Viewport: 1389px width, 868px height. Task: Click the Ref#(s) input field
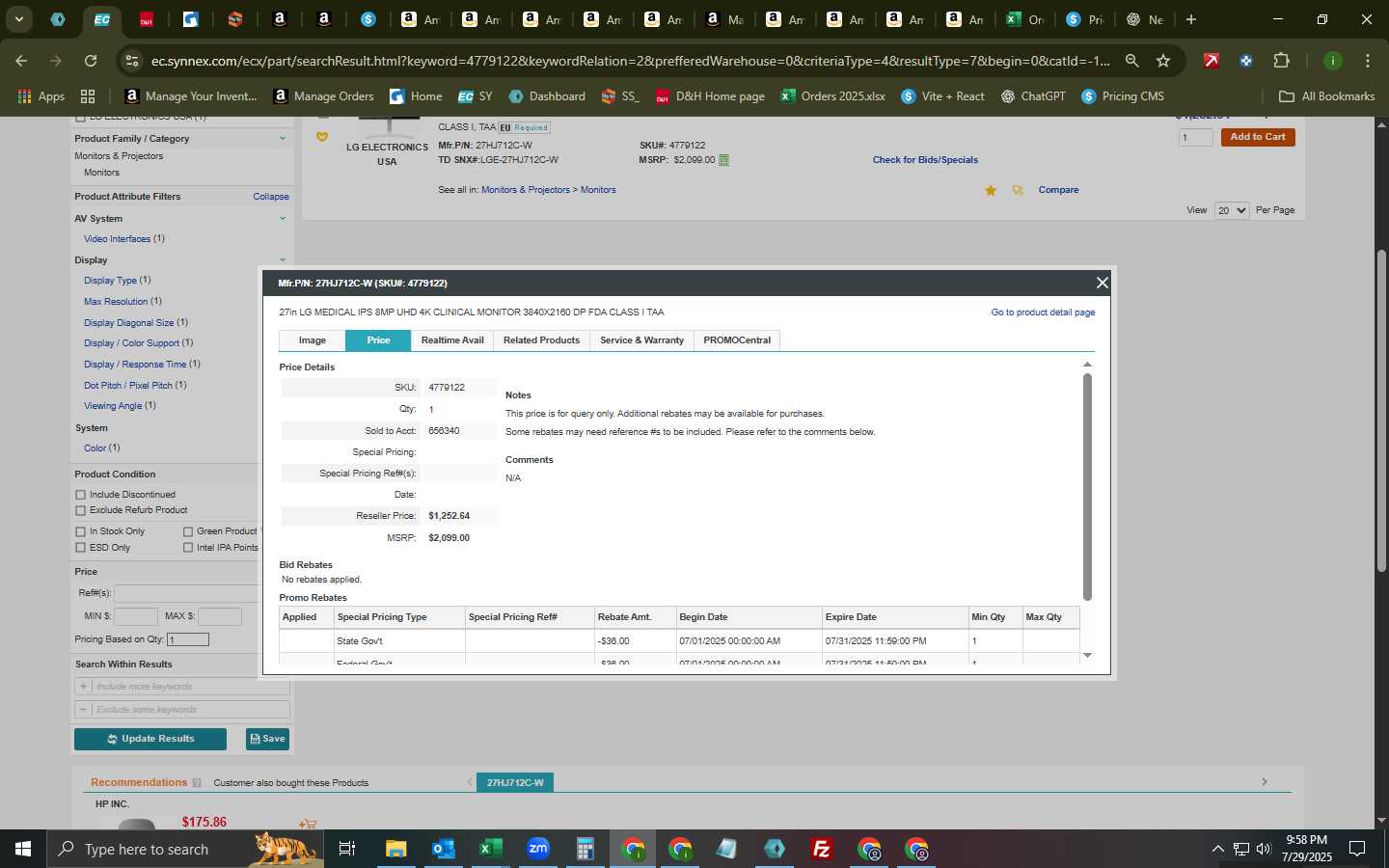click(x=187, y=593)
